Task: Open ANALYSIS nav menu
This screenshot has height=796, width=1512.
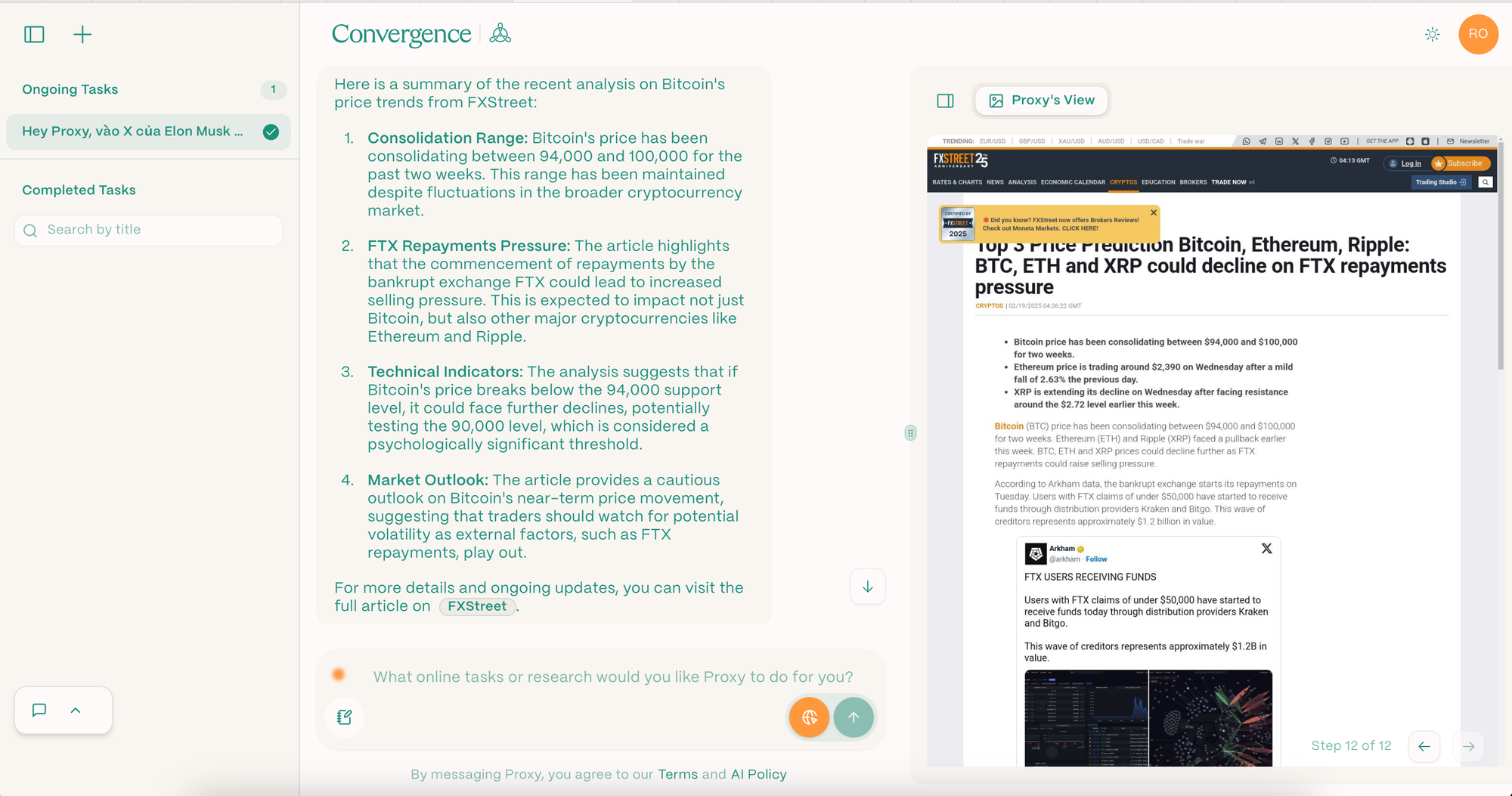Action: click(1022, 182)
